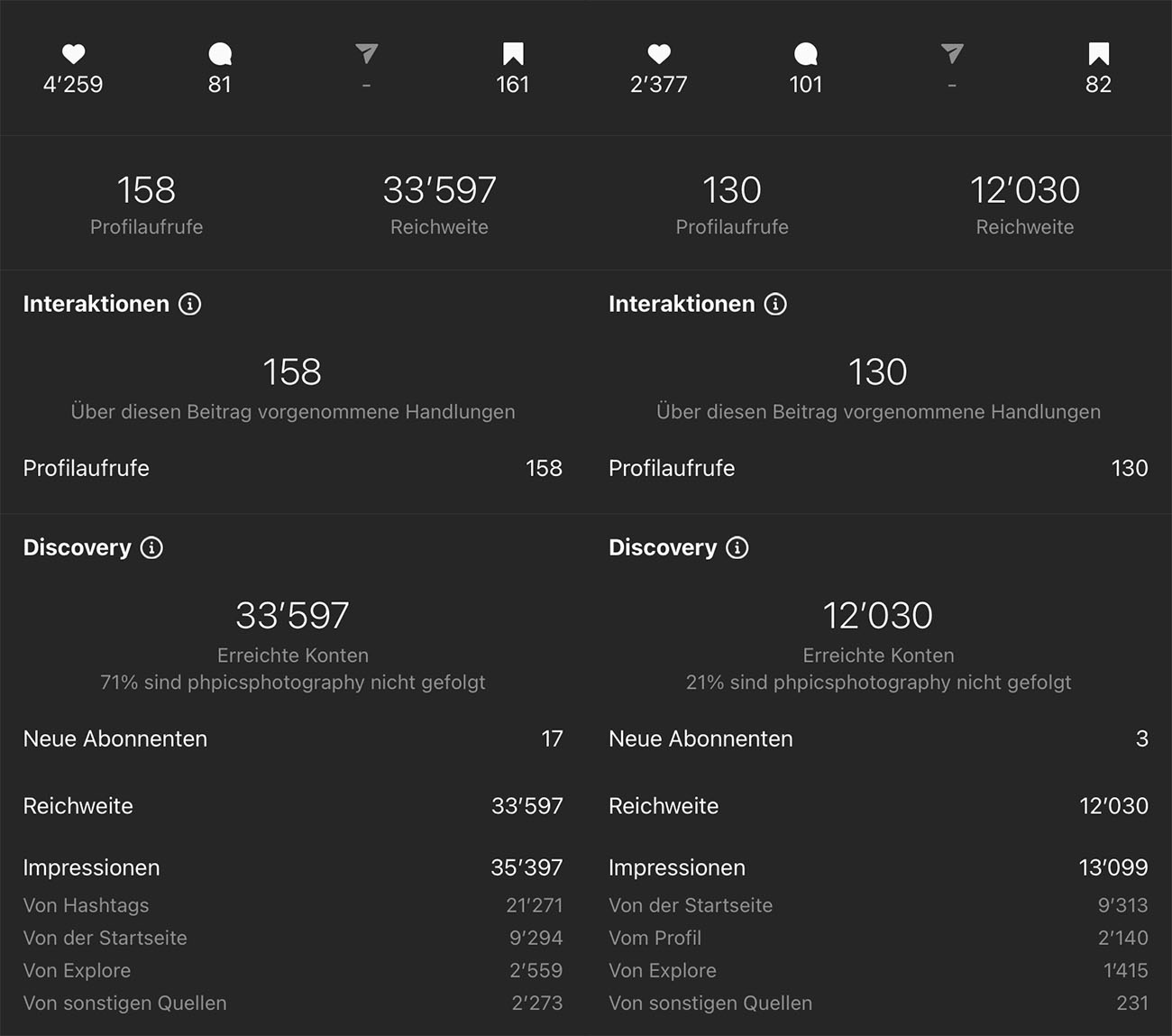Click the Von Explore row showing 1'415
Image resolution: width=1172 pixels, height=1036 pixels.
pos(879,970)
